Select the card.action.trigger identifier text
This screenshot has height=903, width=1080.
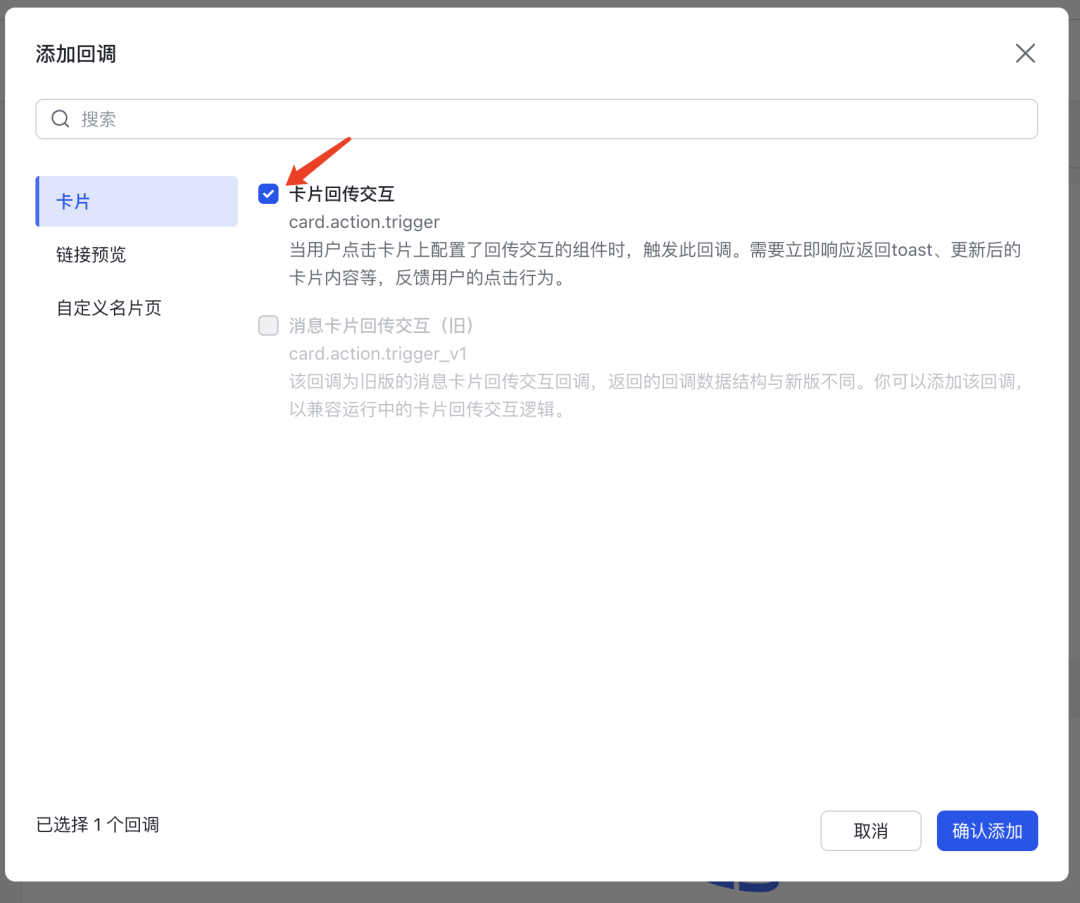point(364,221)
